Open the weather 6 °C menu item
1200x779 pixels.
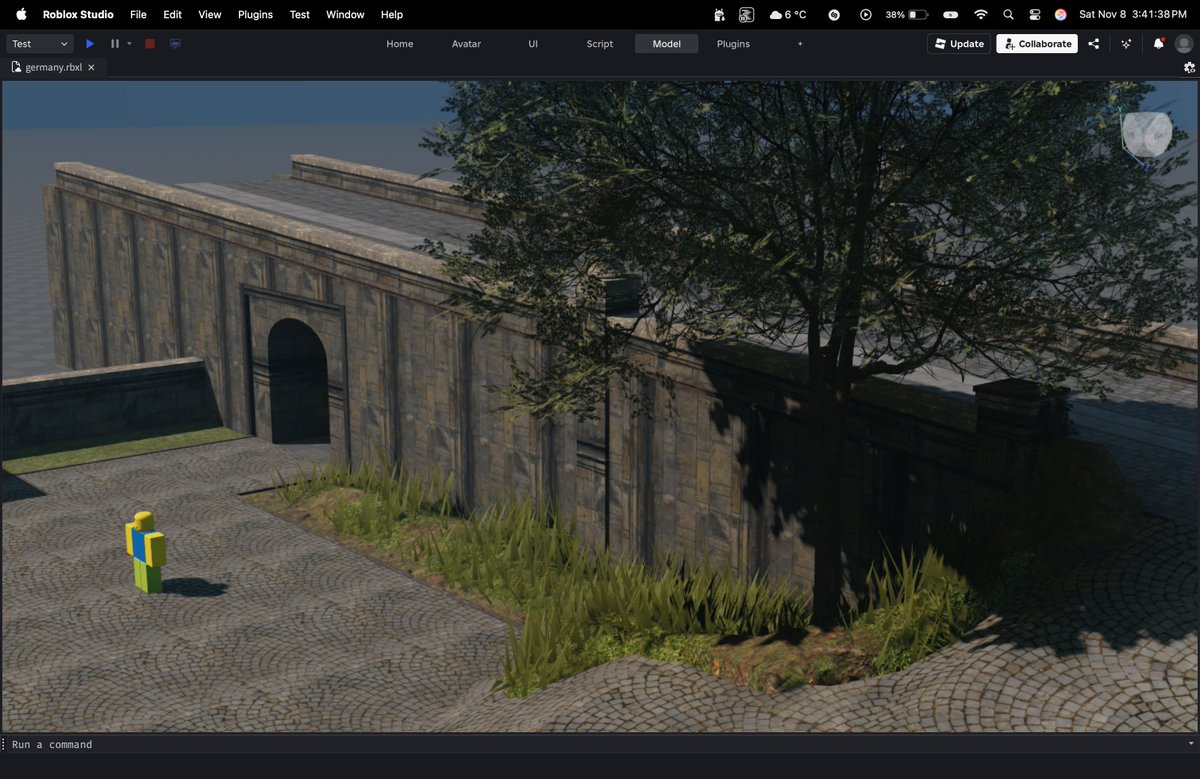point(788,14)
